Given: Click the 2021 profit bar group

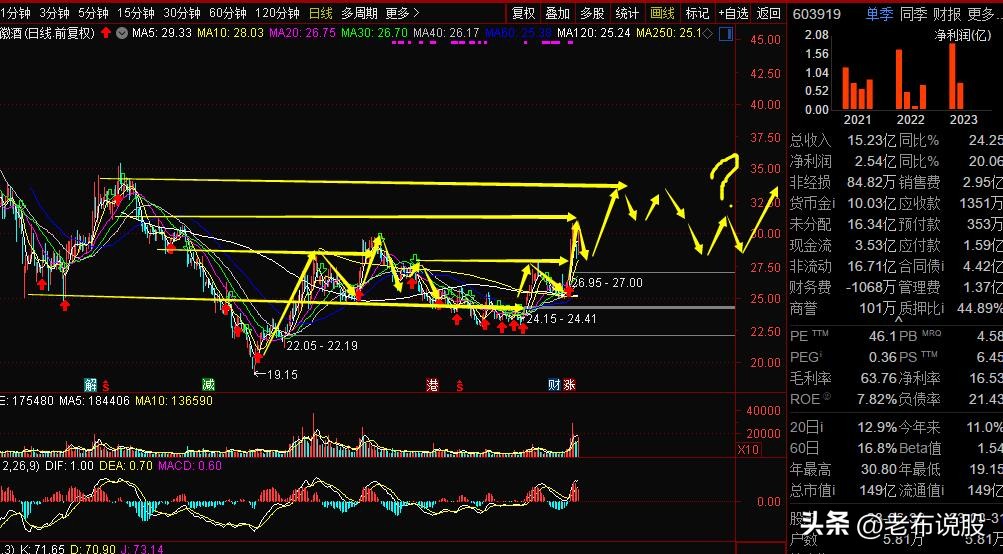Looking at the screenshot, I should click(x=858, y=87).
